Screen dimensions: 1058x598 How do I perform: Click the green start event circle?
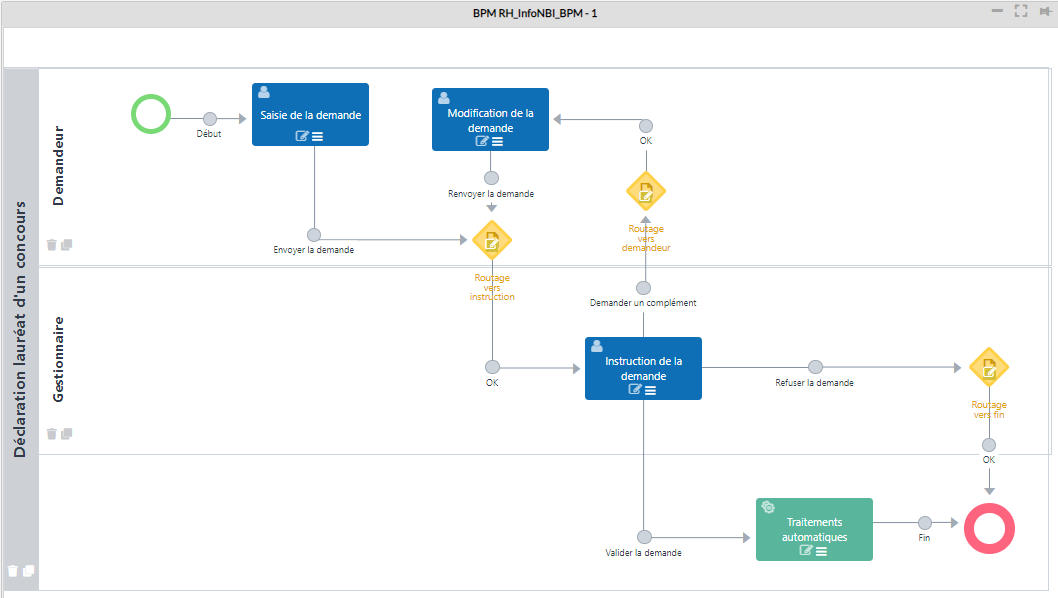(x=150, y=113)
